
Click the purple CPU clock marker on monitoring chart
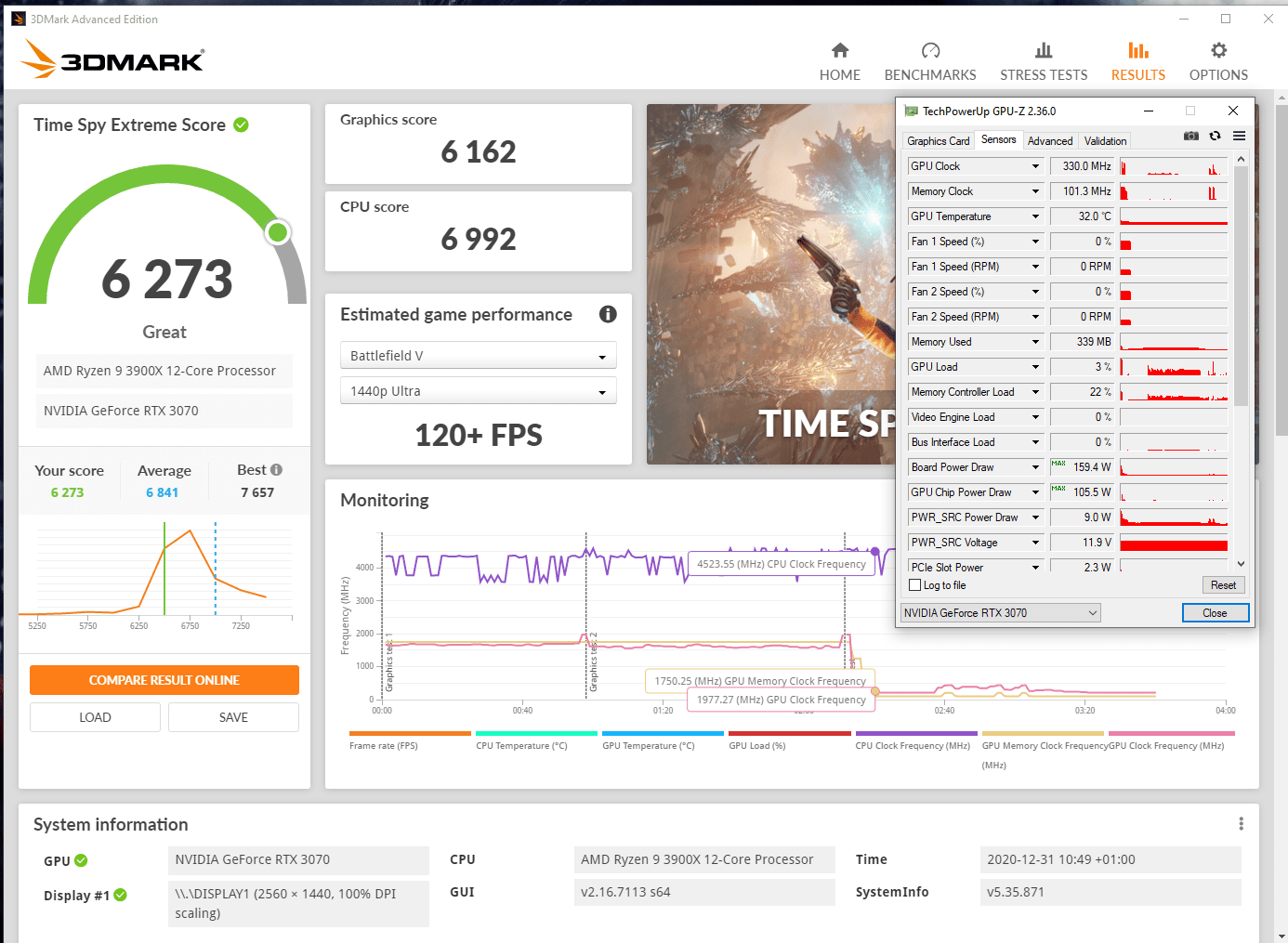pos(875,552)
